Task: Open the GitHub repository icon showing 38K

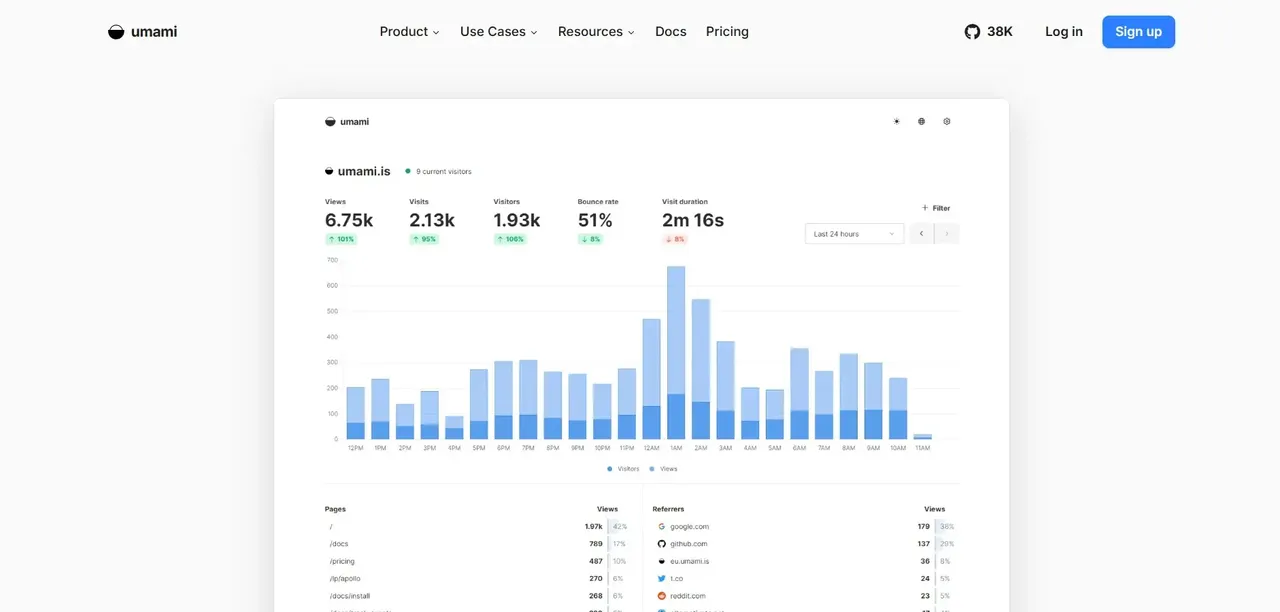Action: point(972,32)
